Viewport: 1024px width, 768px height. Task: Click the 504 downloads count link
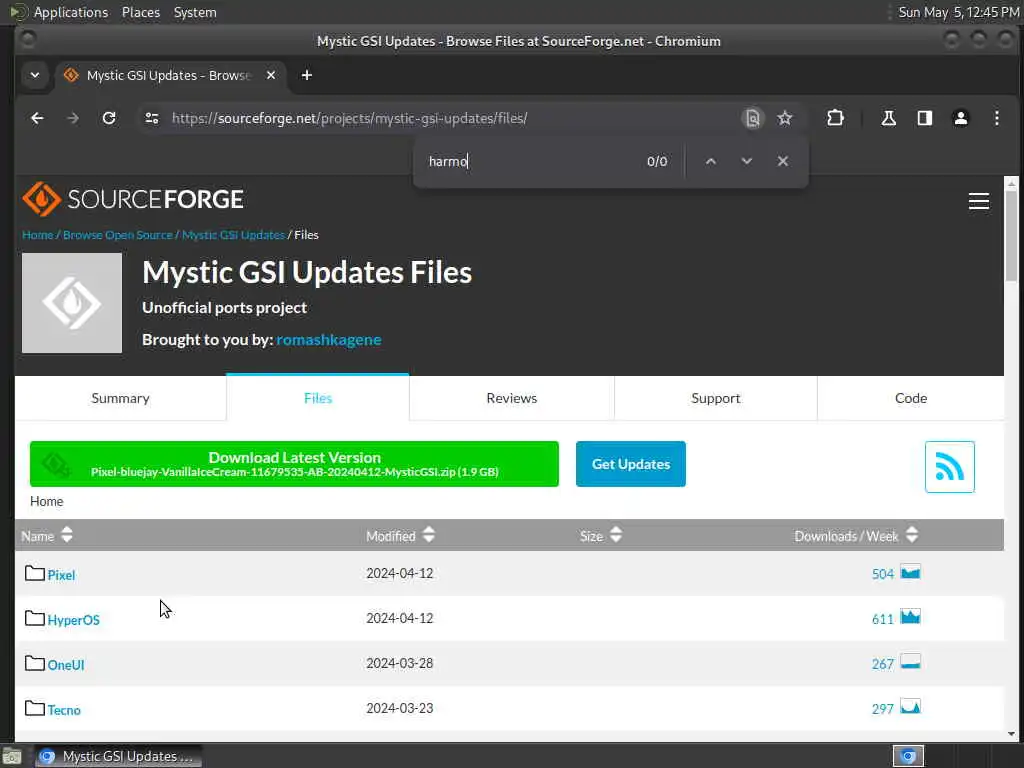coord(882,574)
